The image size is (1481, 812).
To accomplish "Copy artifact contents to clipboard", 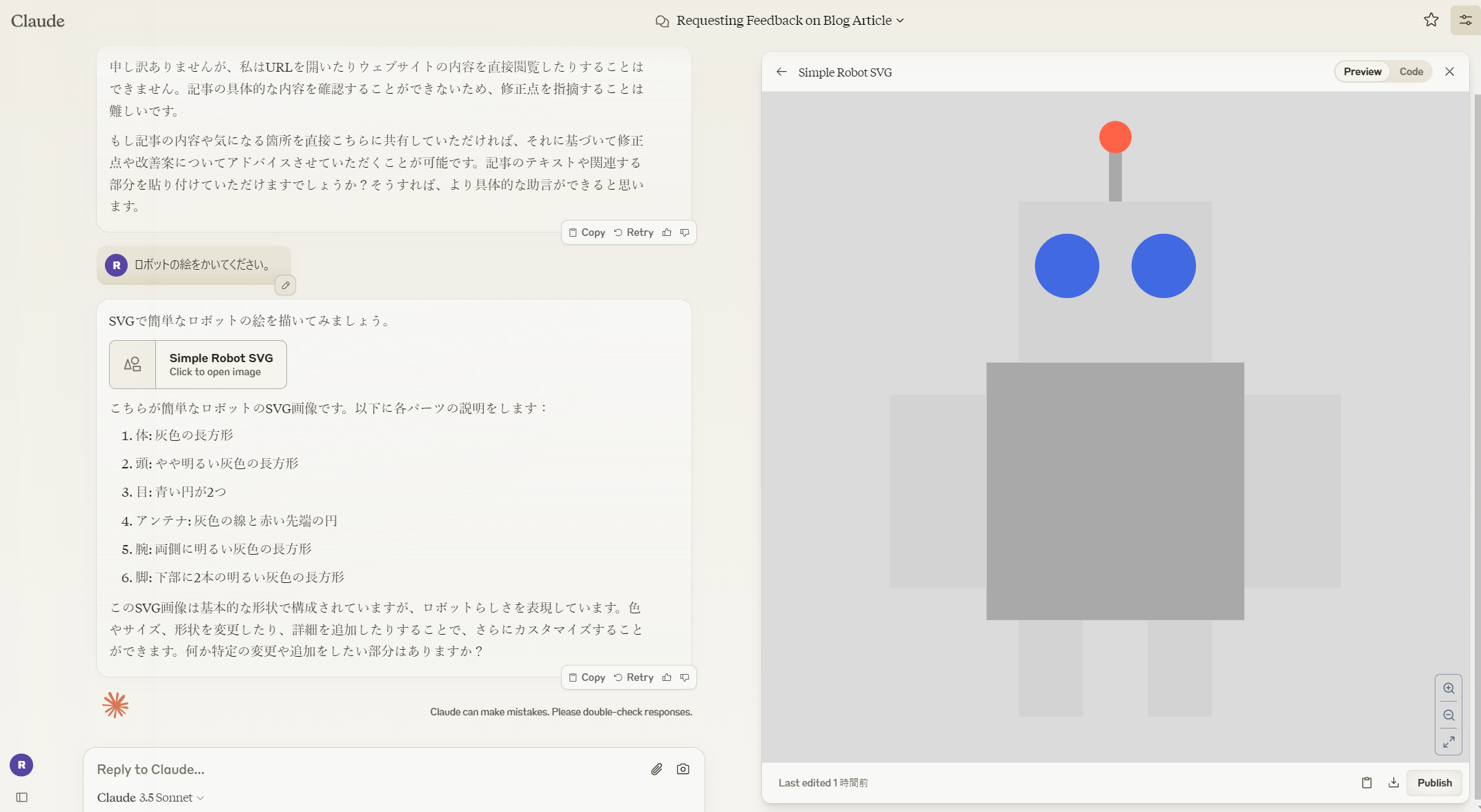I will coord(1366,782).
